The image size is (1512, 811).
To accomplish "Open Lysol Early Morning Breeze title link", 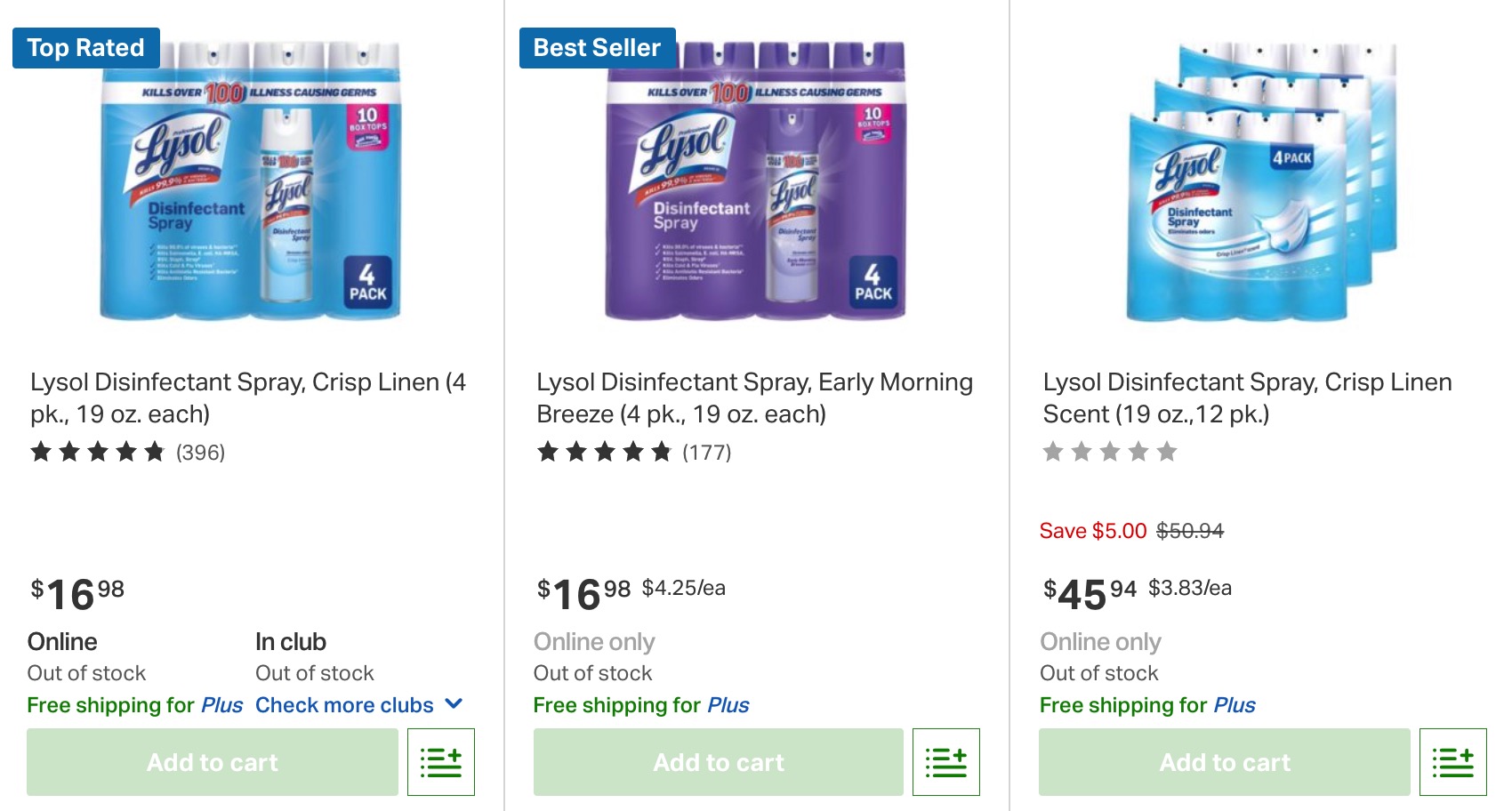I will coord(754,397).
